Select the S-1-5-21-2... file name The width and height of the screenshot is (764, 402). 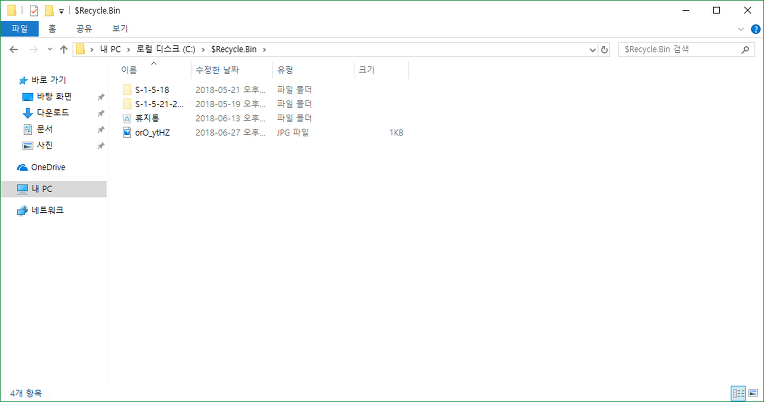159,104
